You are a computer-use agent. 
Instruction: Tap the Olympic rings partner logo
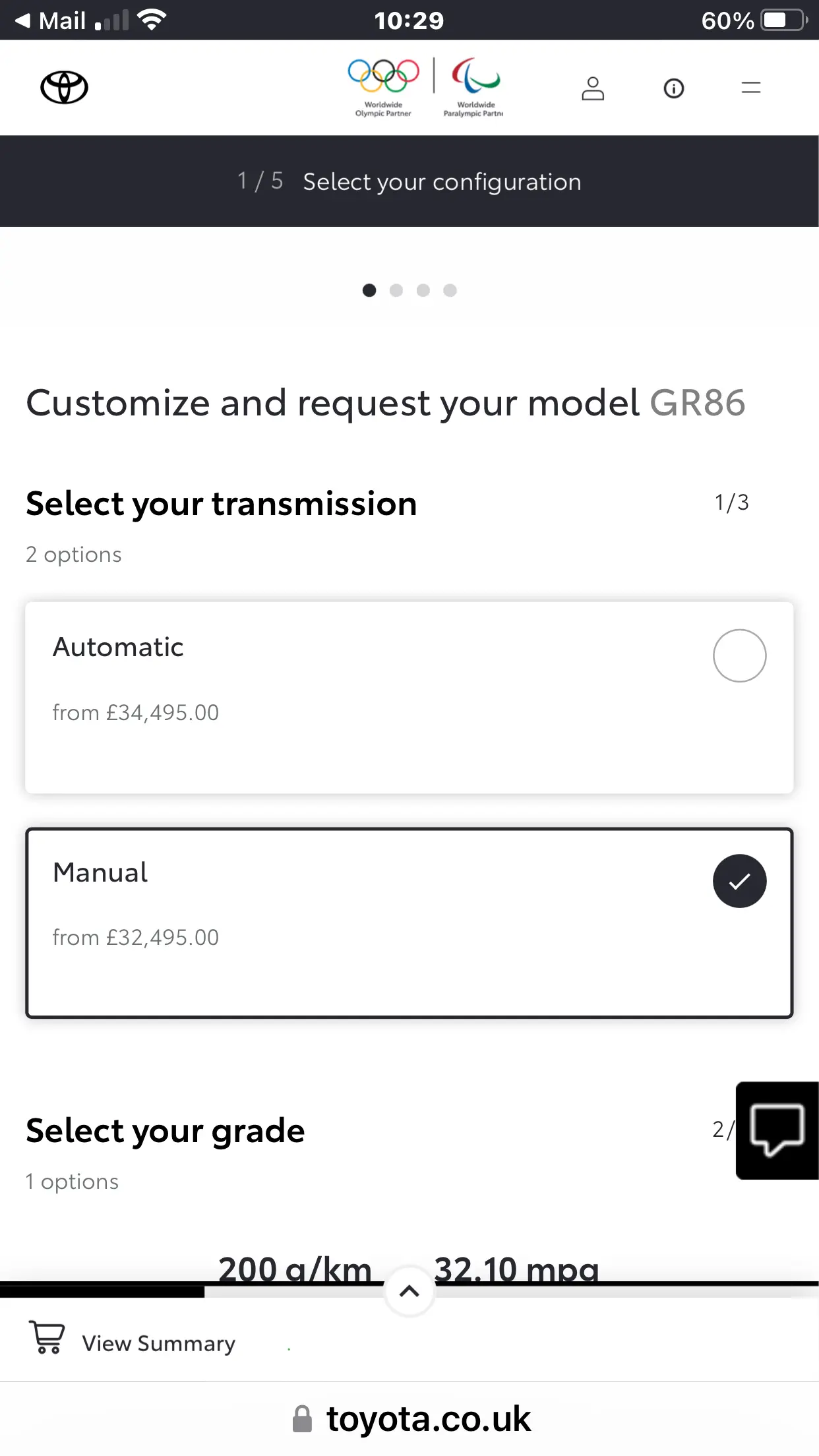[x=383, y=87]
